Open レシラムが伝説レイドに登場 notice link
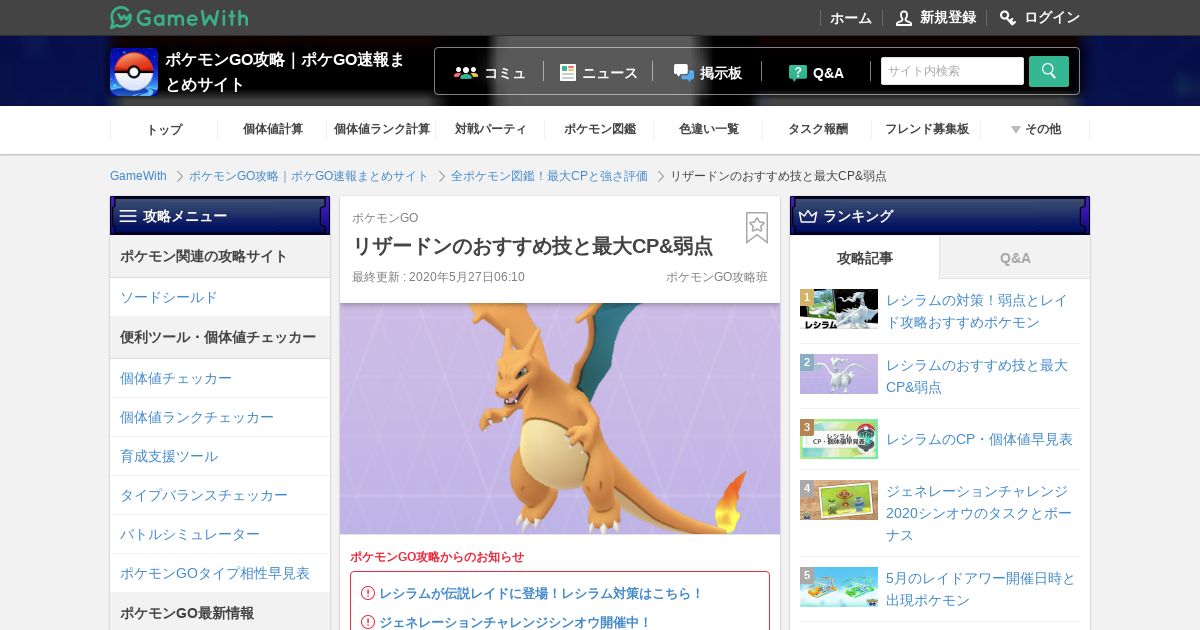 (x=541, y=593)
